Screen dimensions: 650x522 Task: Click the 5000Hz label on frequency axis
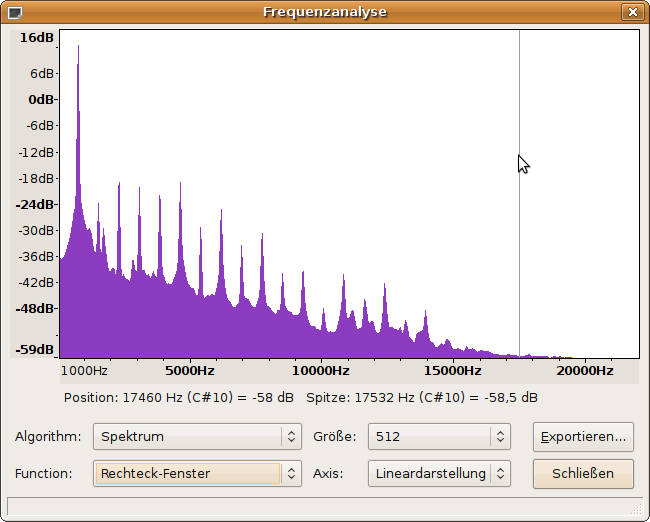190,371
